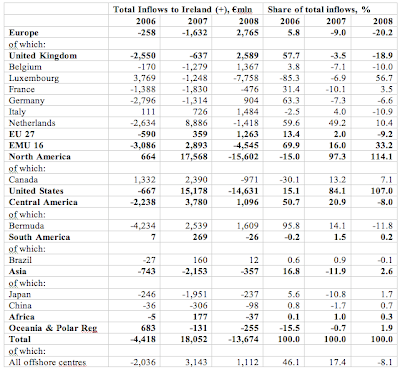Select the 'Total Inflows to Ireland (+), €mln' header

point(183,9)
